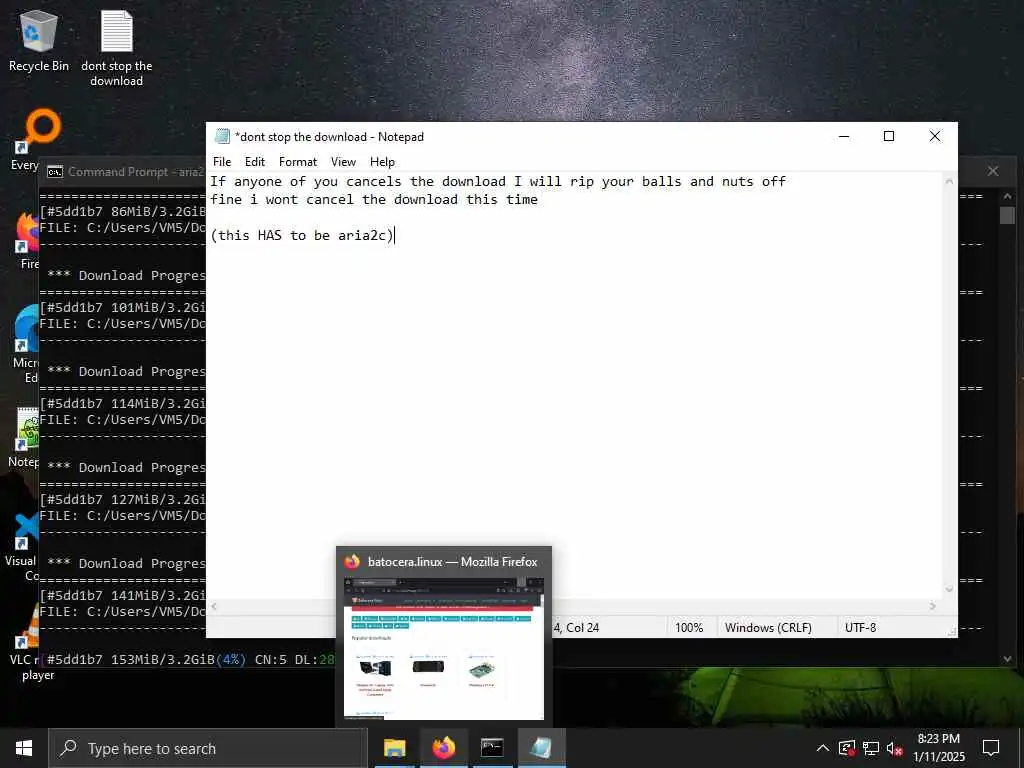Minimize the Notepad window
This screenshot has height=768, width=1024.
[844, 136]
